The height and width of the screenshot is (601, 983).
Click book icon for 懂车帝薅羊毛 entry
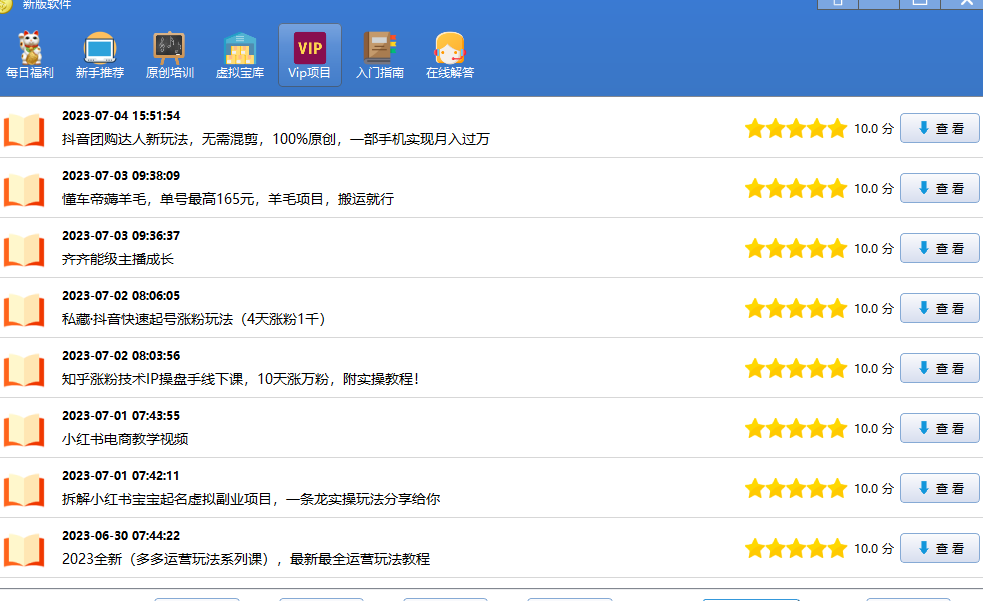(x=24, y=190)
